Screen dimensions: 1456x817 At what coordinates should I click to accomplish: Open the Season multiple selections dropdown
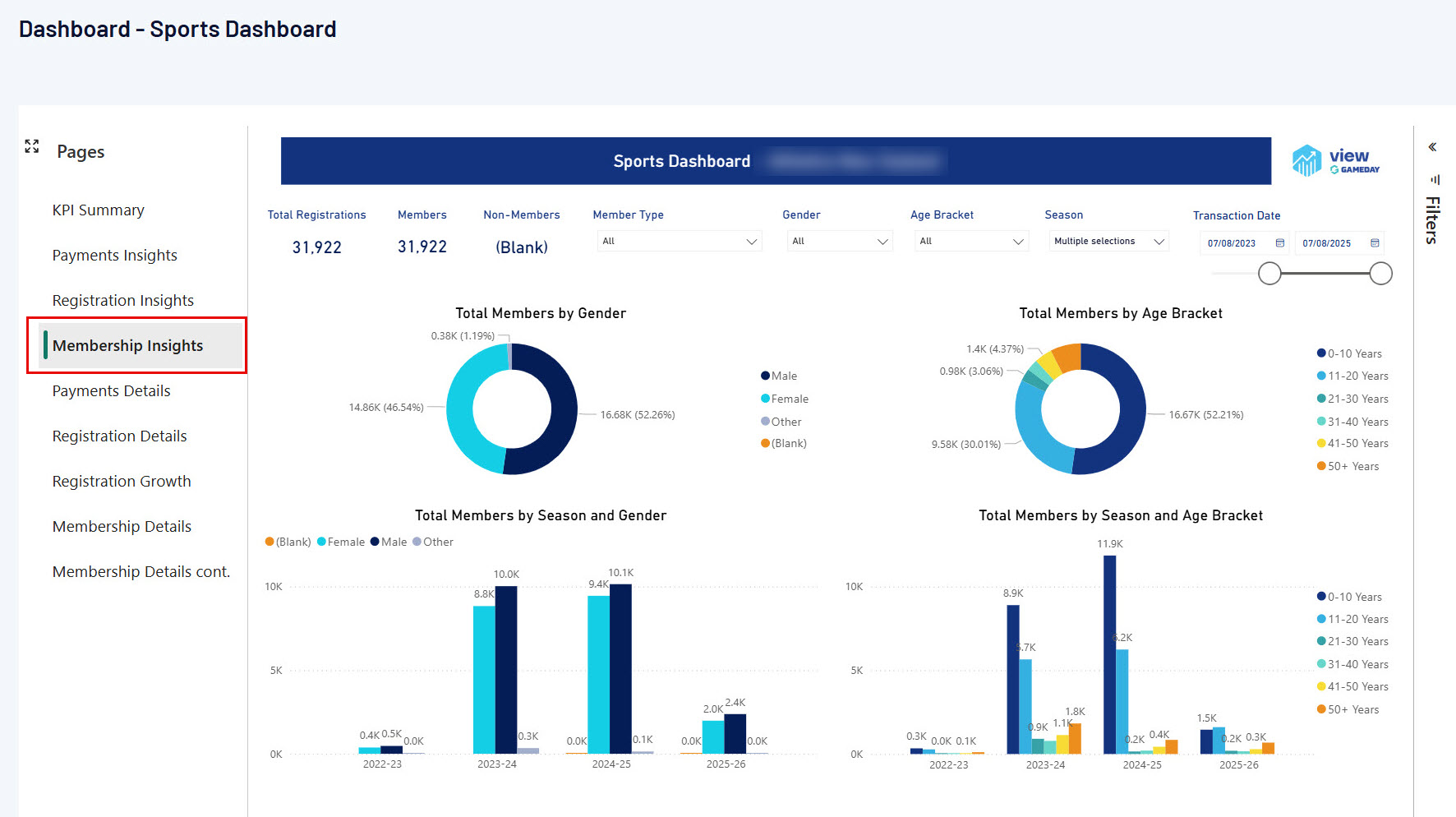pos(1108,241)
